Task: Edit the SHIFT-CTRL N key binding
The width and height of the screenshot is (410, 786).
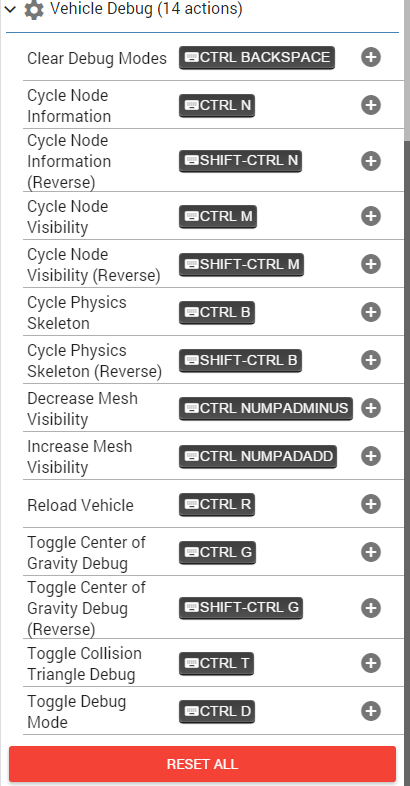Action: point(241,160)
